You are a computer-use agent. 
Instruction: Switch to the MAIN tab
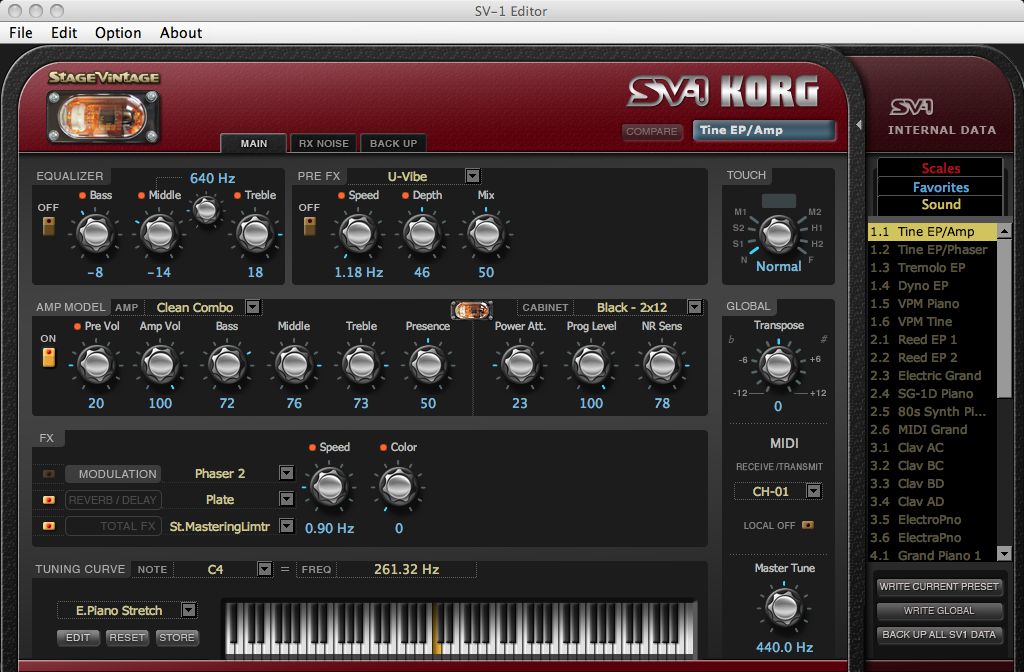tap(254, 144)
